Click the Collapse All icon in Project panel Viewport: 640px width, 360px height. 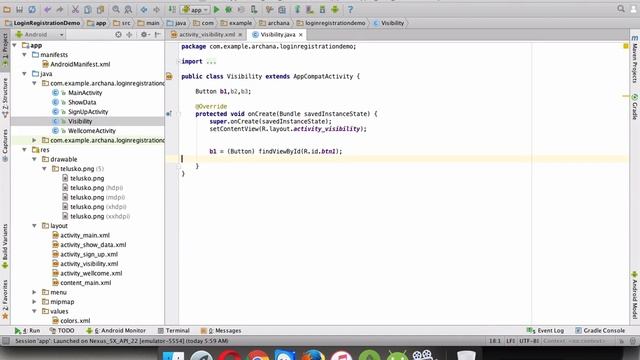(x=129, y=35)
